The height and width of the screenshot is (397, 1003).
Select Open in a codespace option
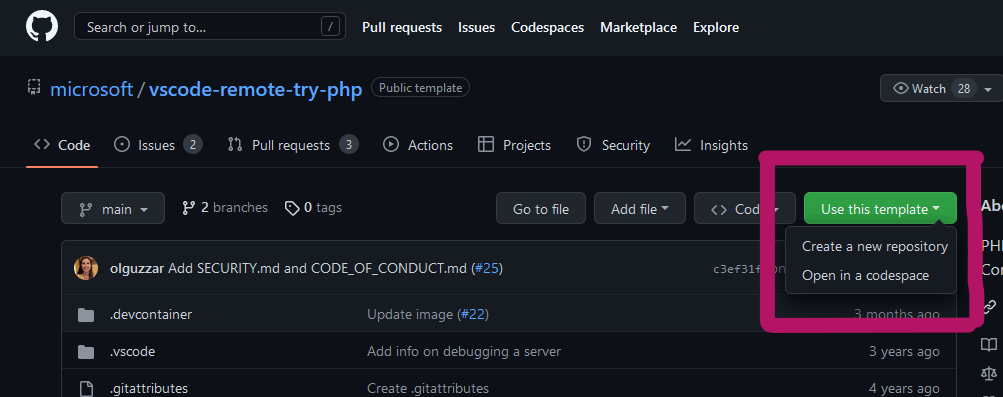tap(865, 276)
